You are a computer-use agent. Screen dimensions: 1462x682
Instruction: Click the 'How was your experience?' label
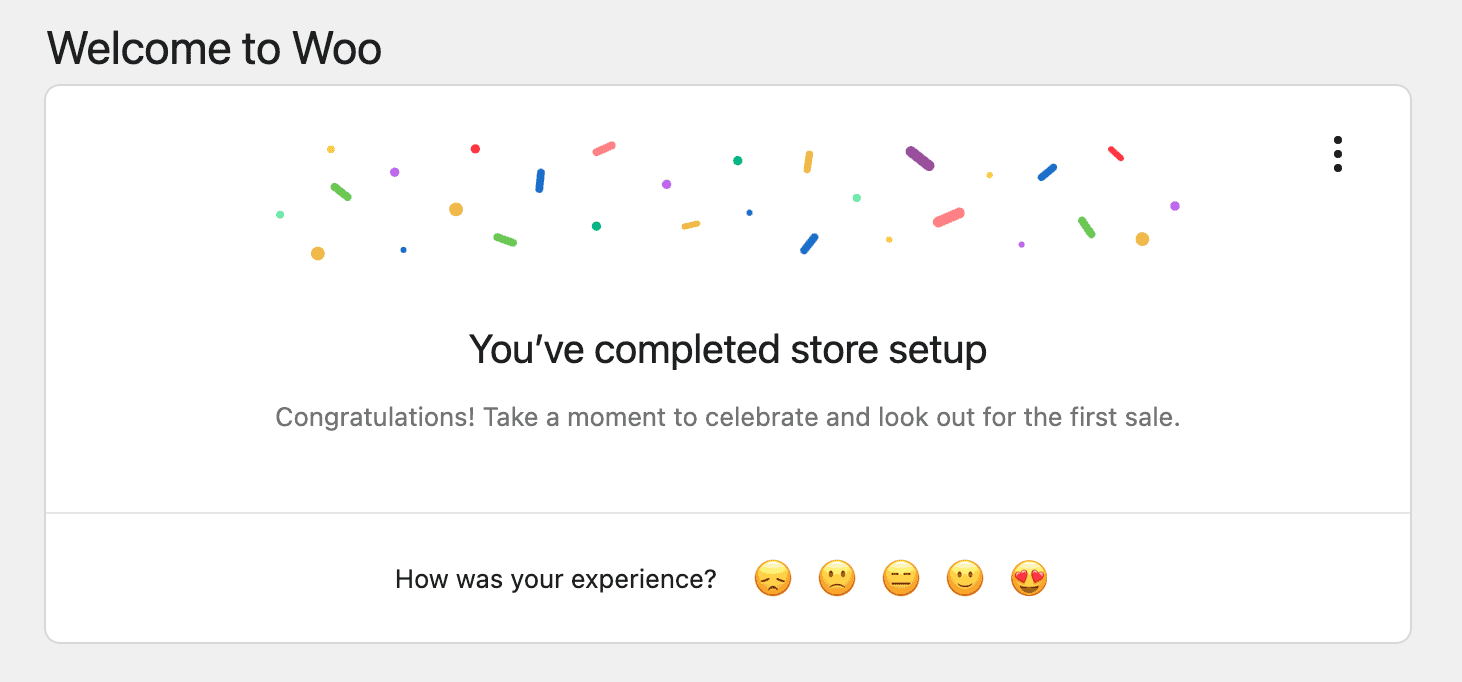(555, 578)
